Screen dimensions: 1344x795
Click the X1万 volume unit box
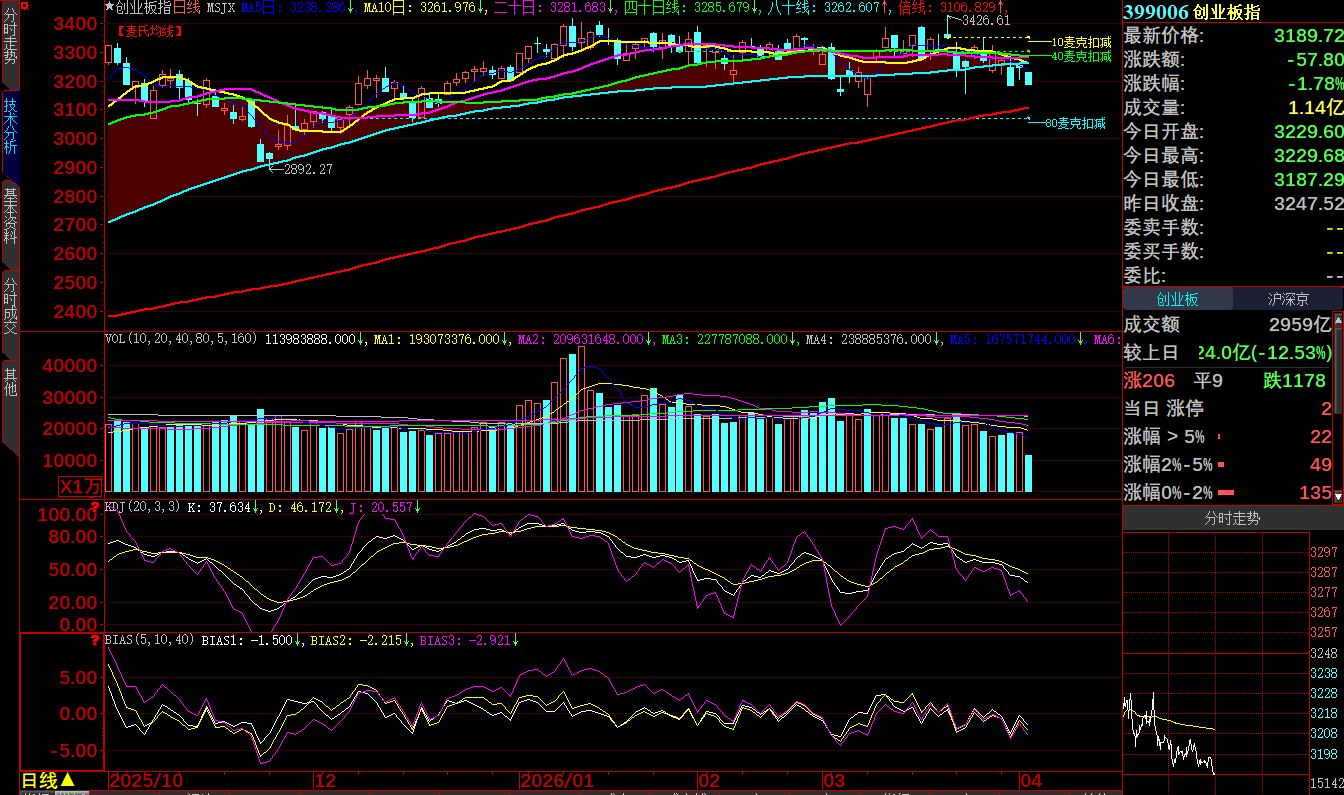(80, 487)
